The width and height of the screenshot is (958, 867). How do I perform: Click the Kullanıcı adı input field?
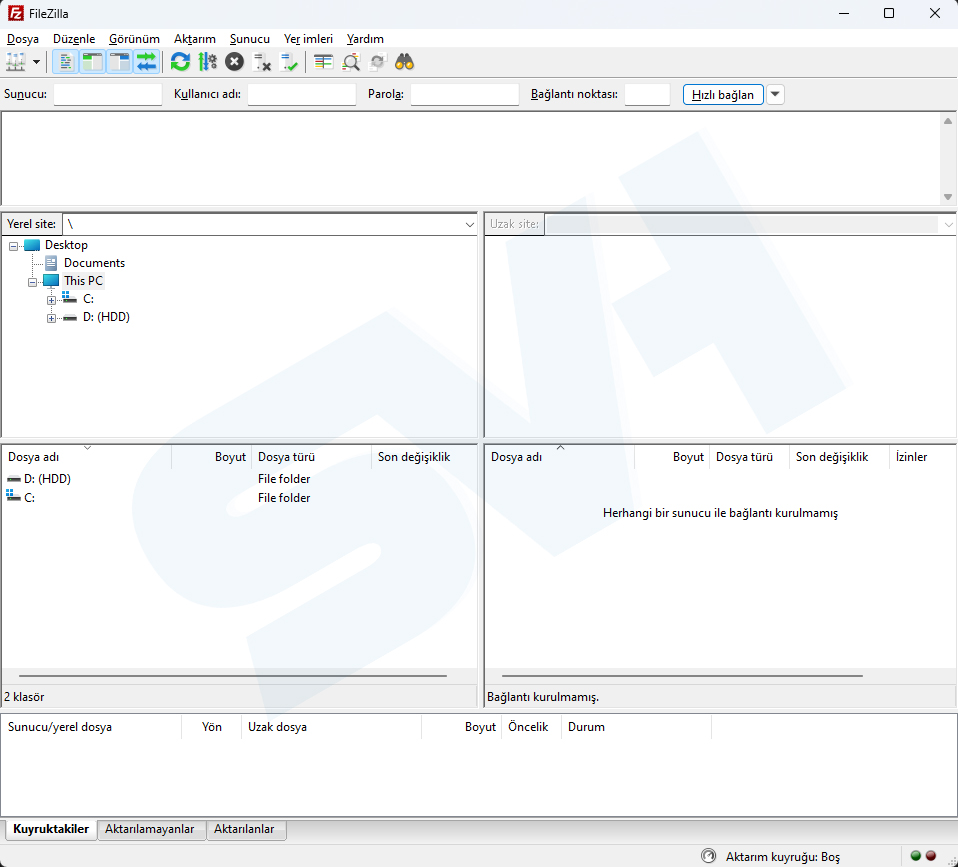click(302, 95)
